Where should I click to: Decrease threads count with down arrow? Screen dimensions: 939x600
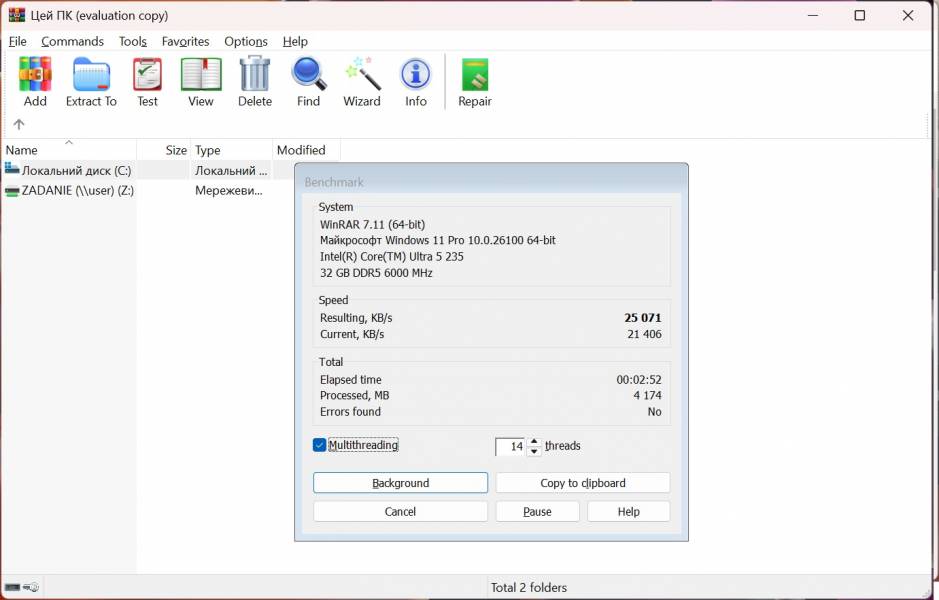click(534, 451)
